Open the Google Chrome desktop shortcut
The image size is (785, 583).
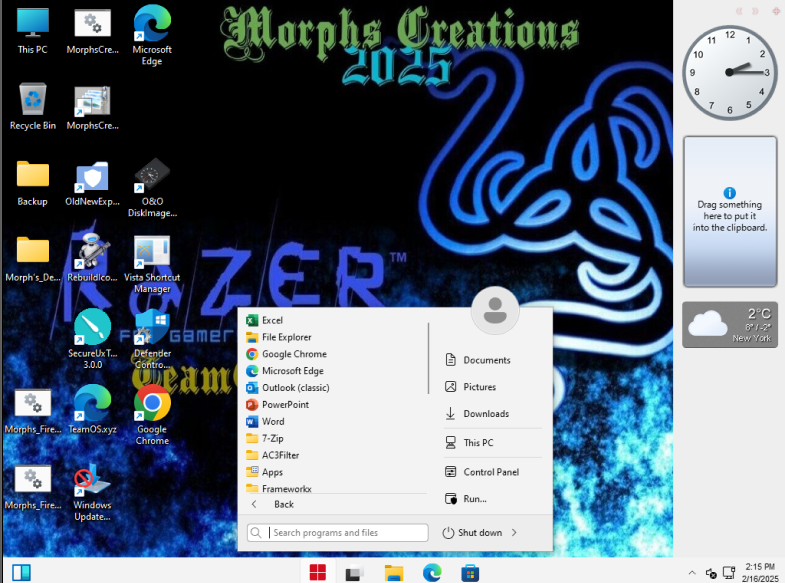point(152,415)
